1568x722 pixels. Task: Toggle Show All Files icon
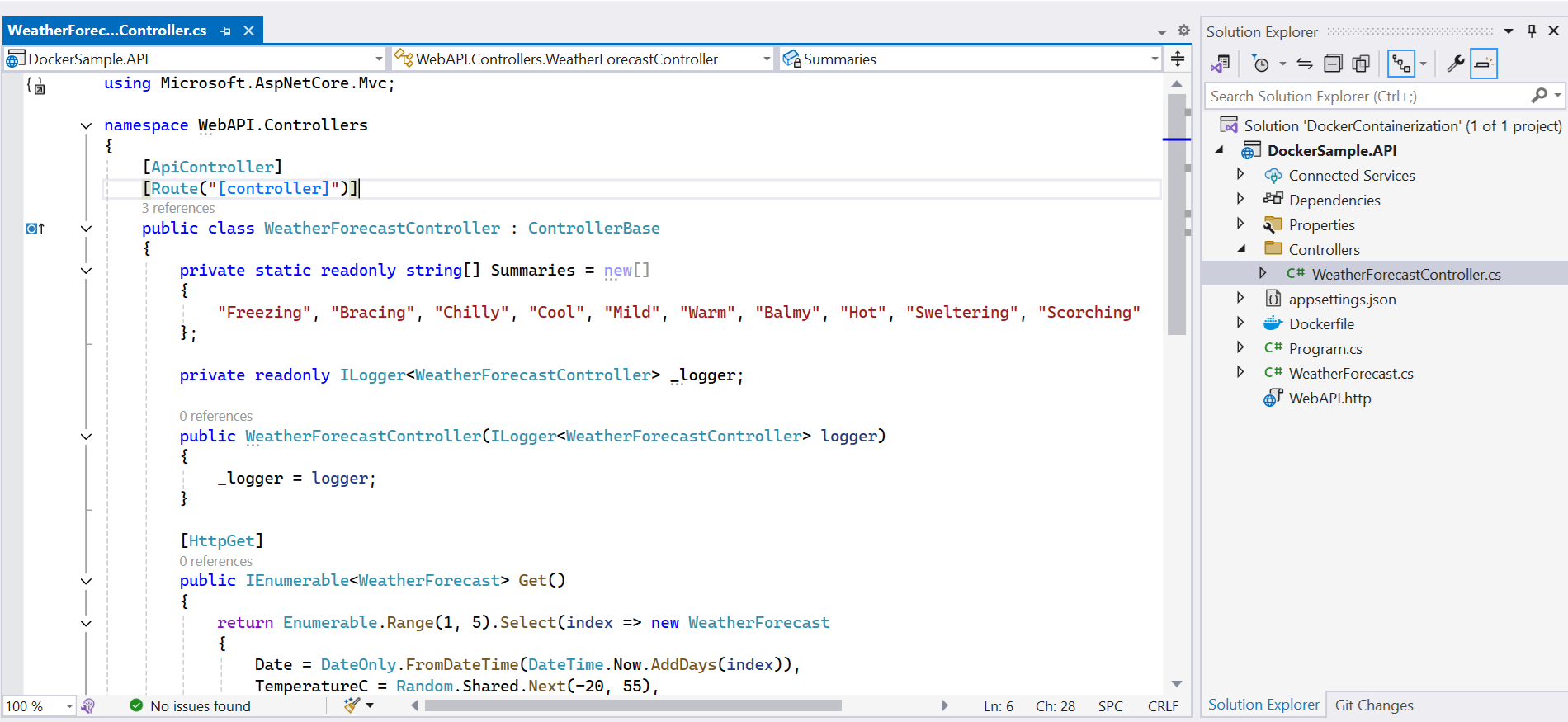(1361, 64)
